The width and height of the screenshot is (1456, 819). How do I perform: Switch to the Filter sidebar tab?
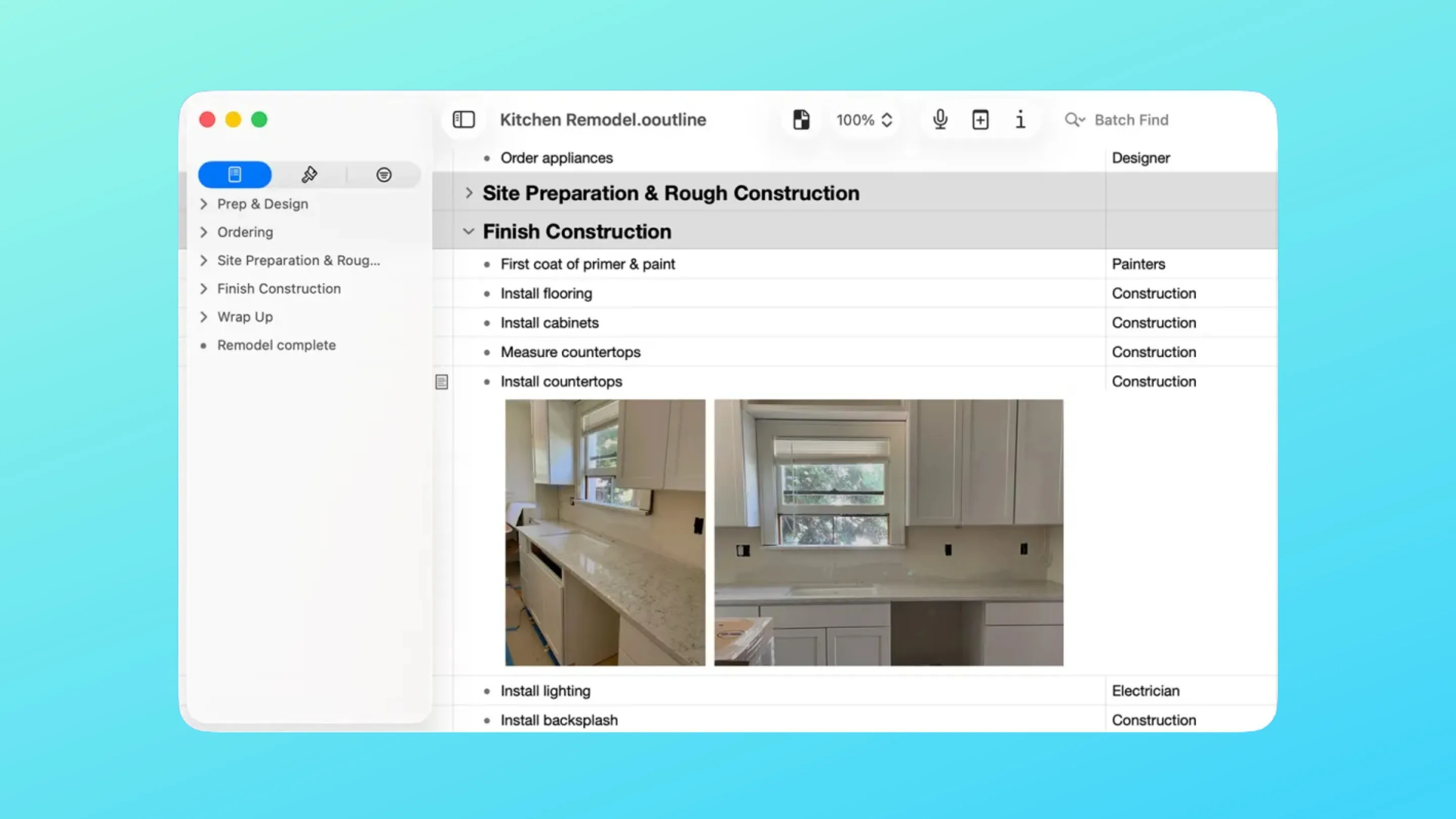coord(384,174)
